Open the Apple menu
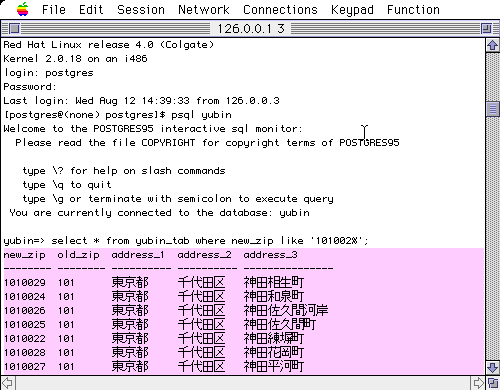Viewport: 500px width, 390px height. 22,9
